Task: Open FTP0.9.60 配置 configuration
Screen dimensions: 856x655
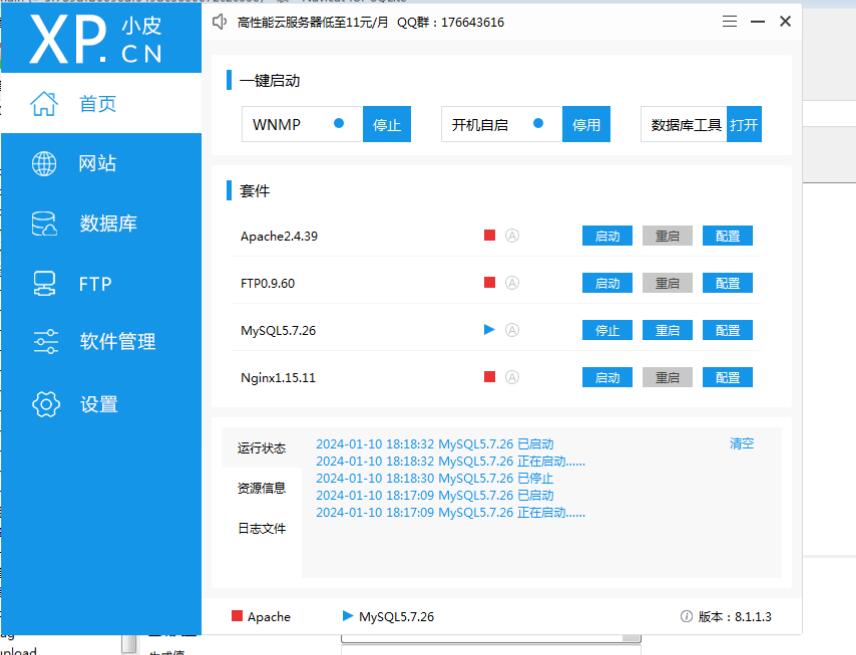Action: 727,283
